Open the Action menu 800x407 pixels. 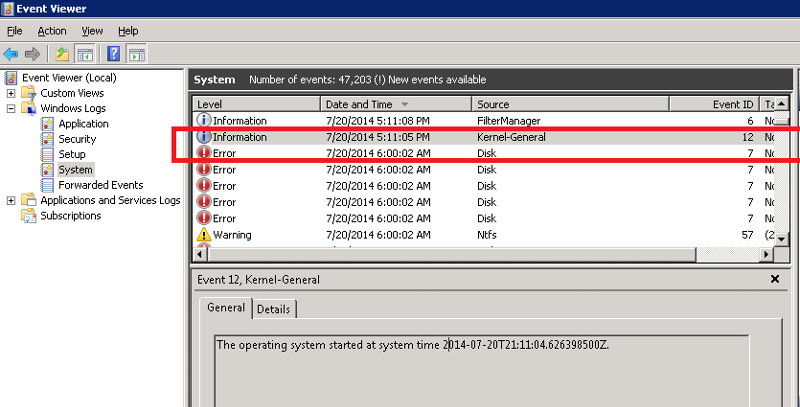tap(52, 31)
